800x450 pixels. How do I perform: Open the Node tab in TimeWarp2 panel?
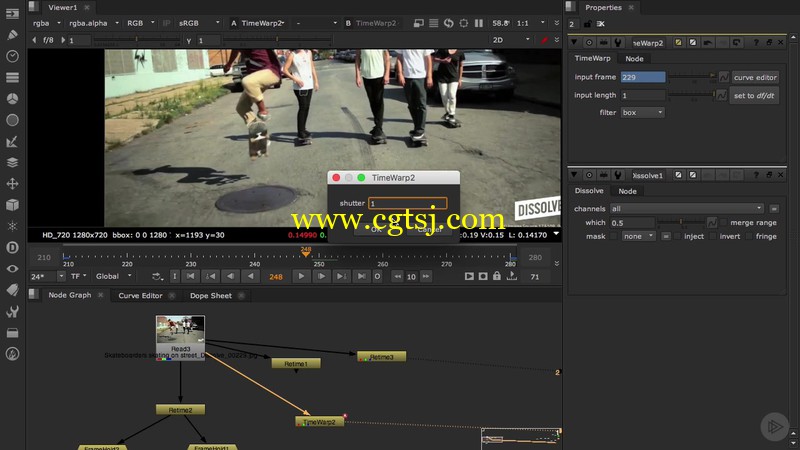click(634, 59)
